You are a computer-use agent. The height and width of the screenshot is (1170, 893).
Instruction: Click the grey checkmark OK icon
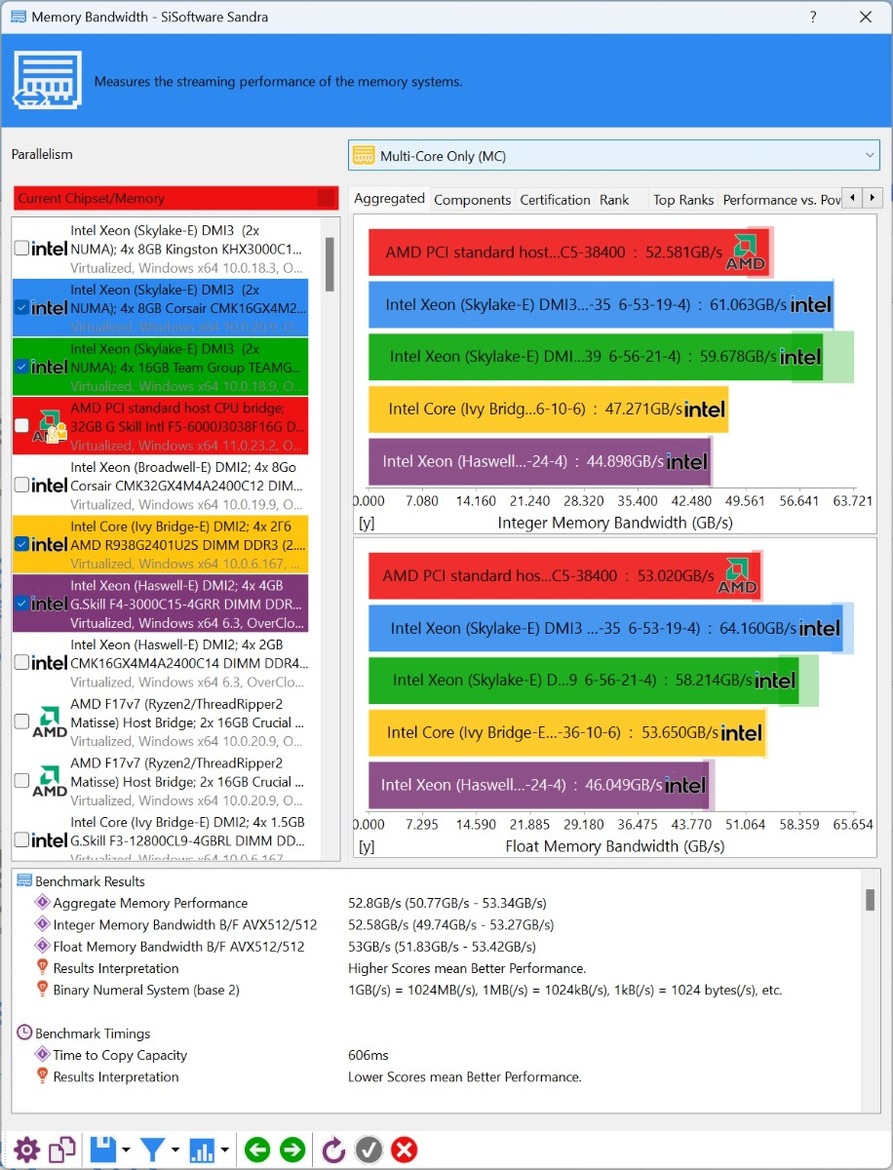(x=369, y=1149)
